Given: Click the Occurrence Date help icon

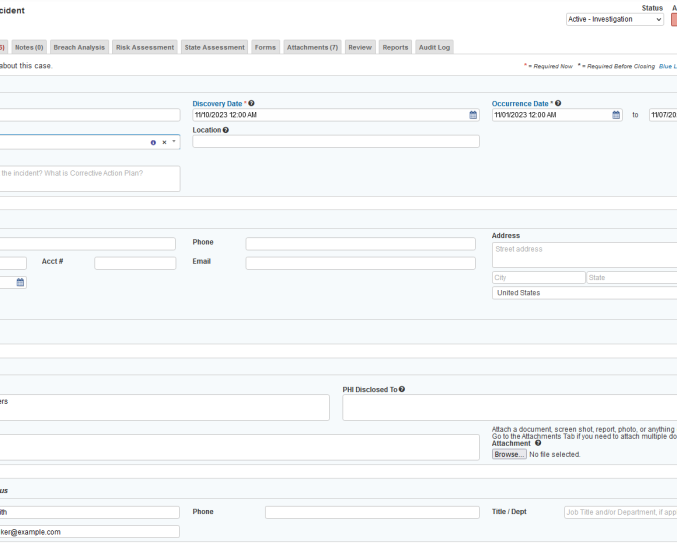Looking at the screenshot, I should [x=557, y=103].
